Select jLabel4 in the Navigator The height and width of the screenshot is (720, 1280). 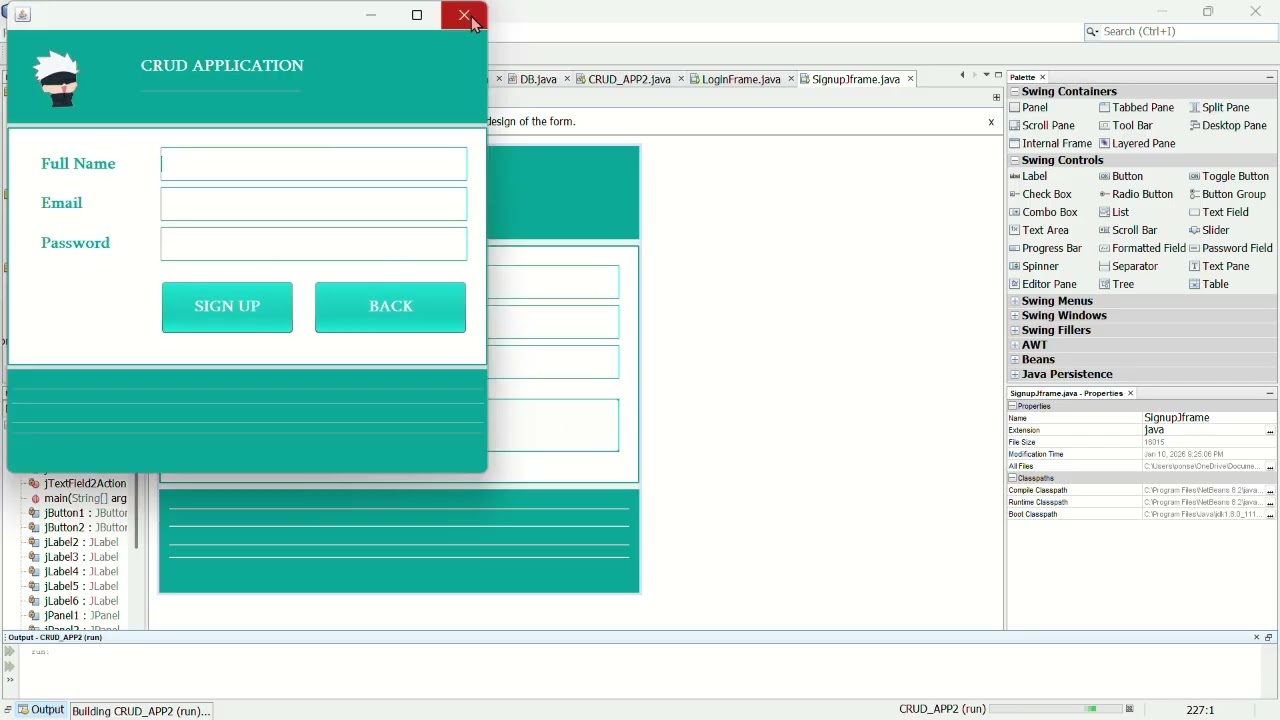pyautogui.click(x=74, y=572)
